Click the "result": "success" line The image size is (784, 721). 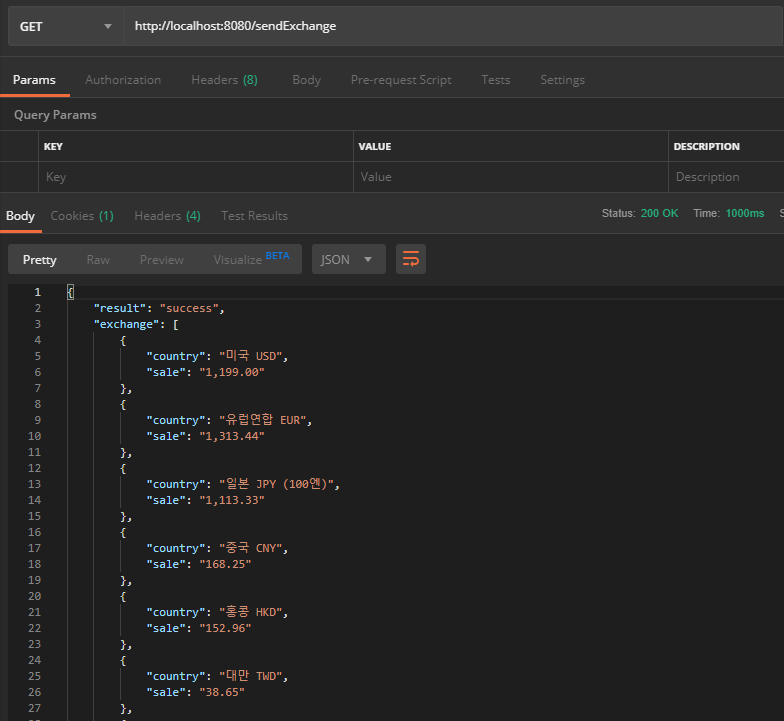pos(159,308)
